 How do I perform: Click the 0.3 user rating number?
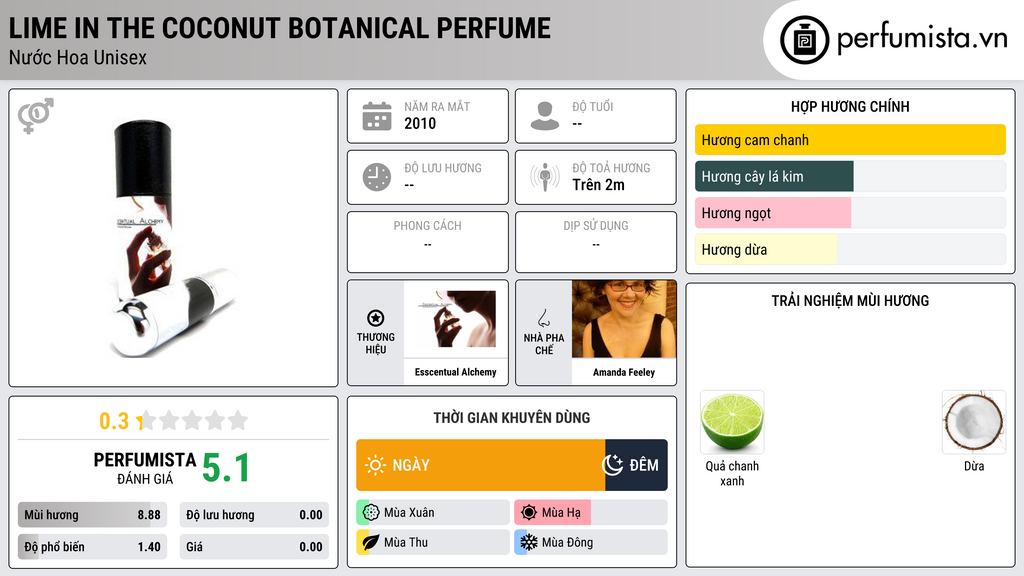(x=114, y=421)
